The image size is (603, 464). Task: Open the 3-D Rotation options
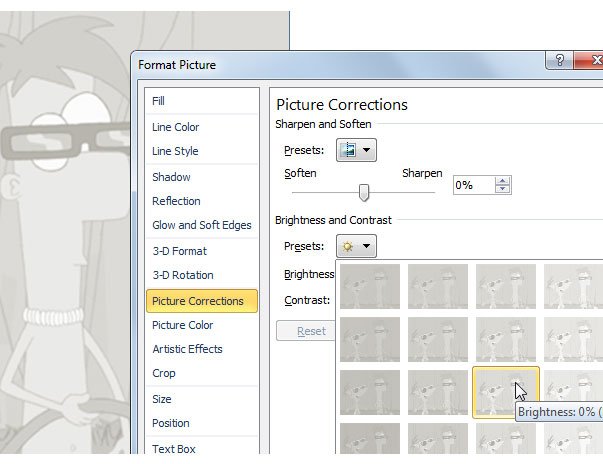(182, 275)
